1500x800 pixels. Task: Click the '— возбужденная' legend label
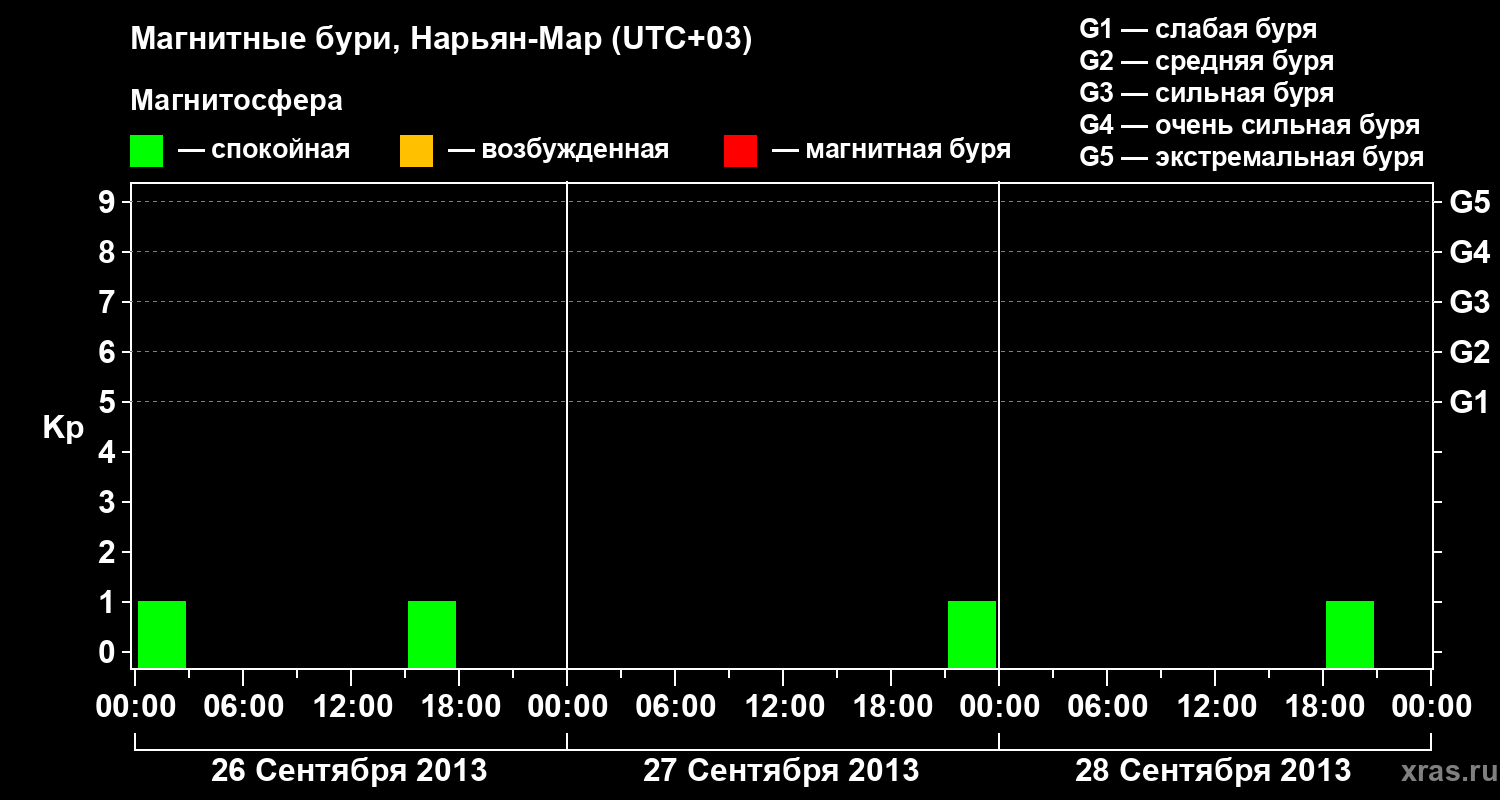pos(559,150)
